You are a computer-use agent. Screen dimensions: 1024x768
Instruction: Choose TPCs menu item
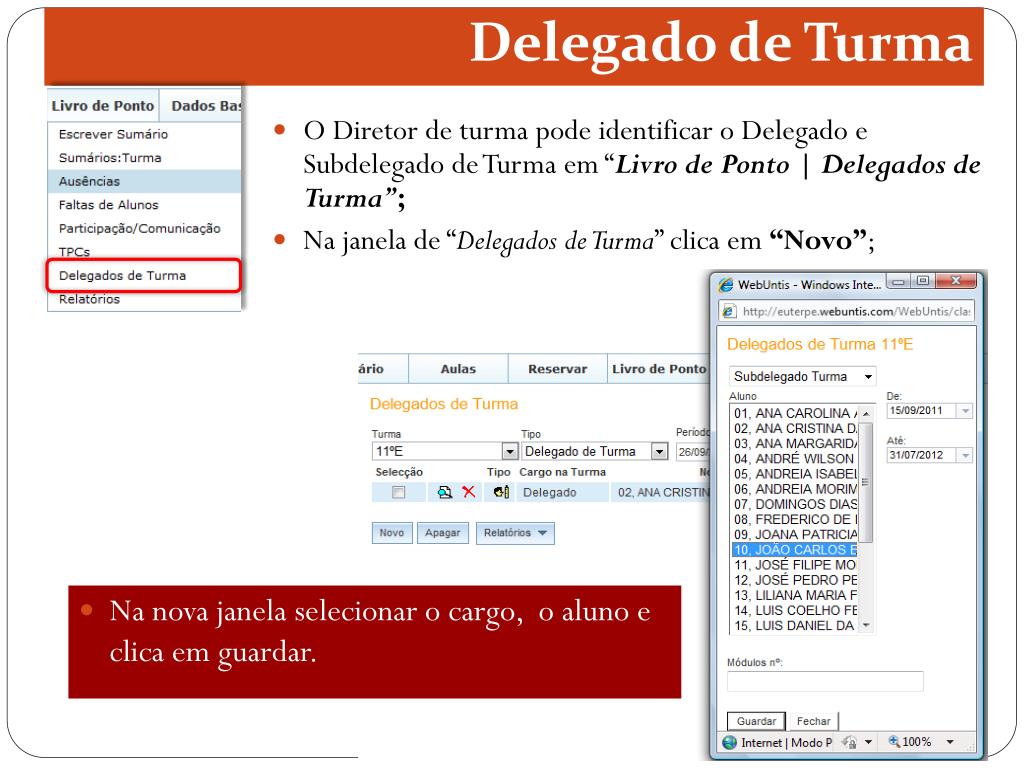[x=144, y=251]
